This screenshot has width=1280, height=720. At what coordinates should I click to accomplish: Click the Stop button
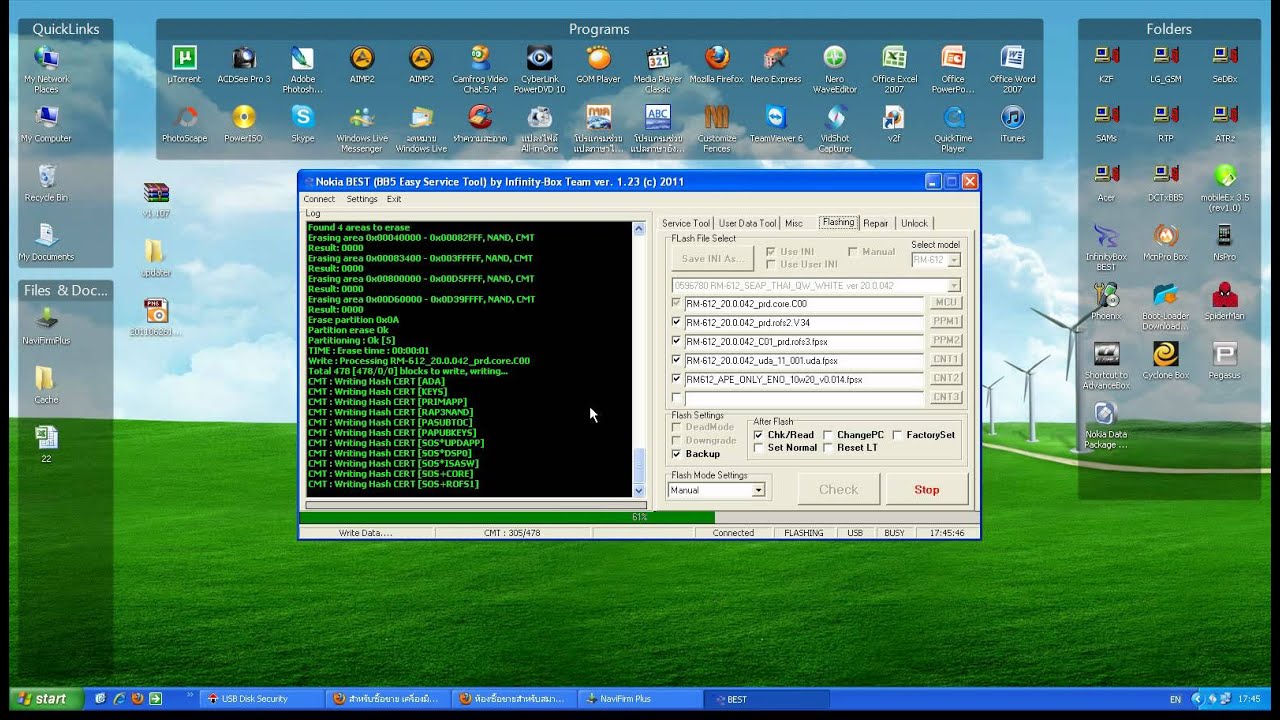pyautogui.click(x=927, y=489)
